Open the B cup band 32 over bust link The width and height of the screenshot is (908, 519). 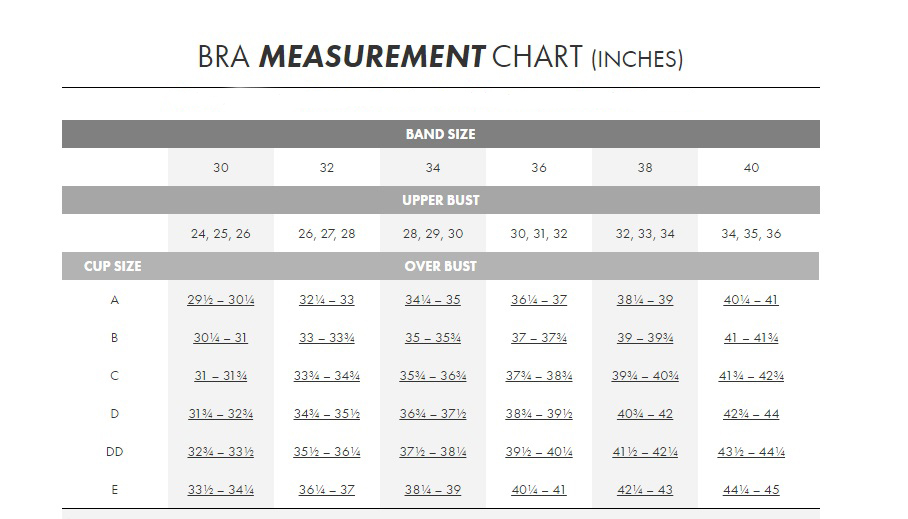[x=326, y=338]
